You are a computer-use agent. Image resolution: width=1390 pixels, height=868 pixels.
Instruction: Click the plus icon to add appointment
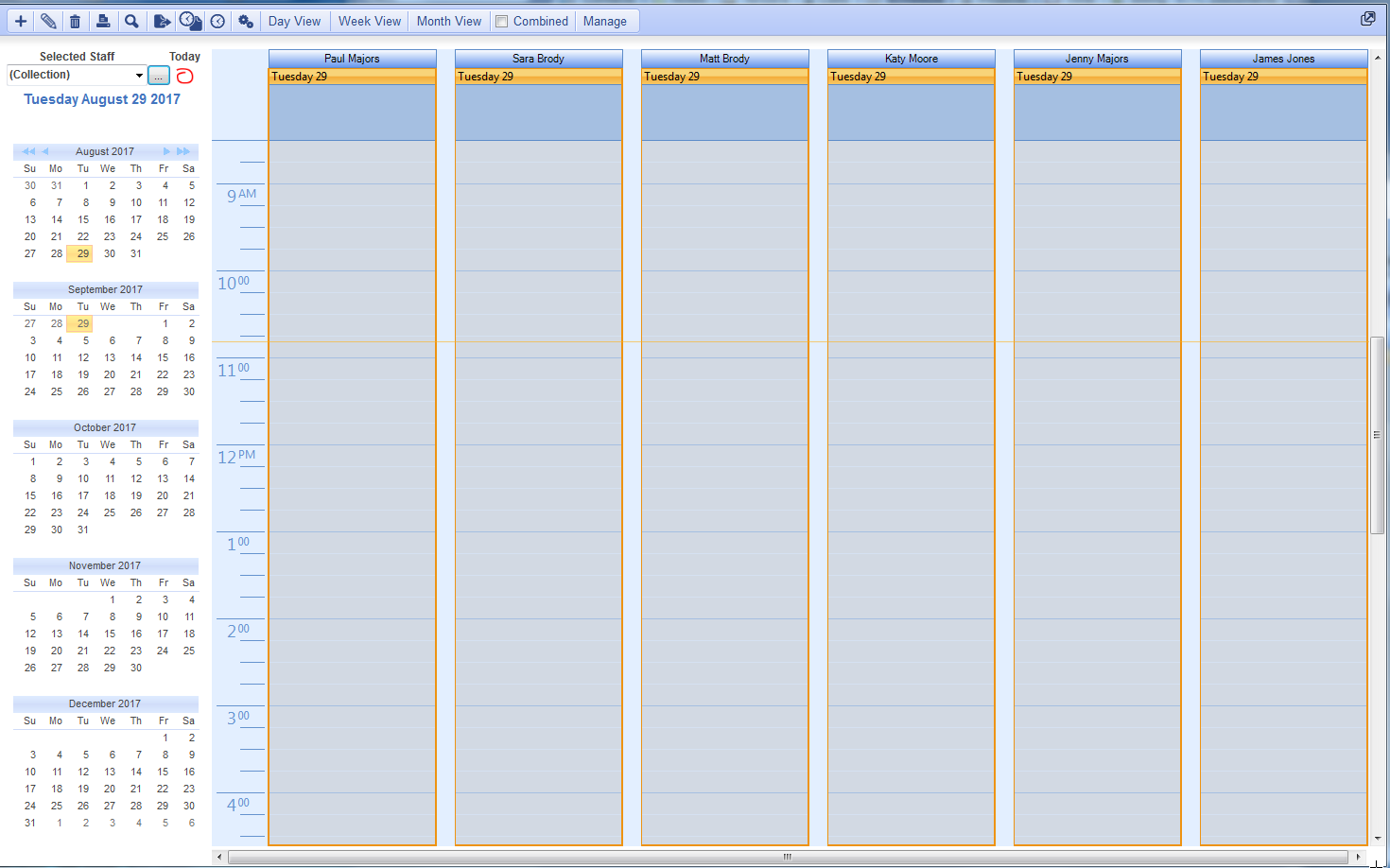coord(21,21)
